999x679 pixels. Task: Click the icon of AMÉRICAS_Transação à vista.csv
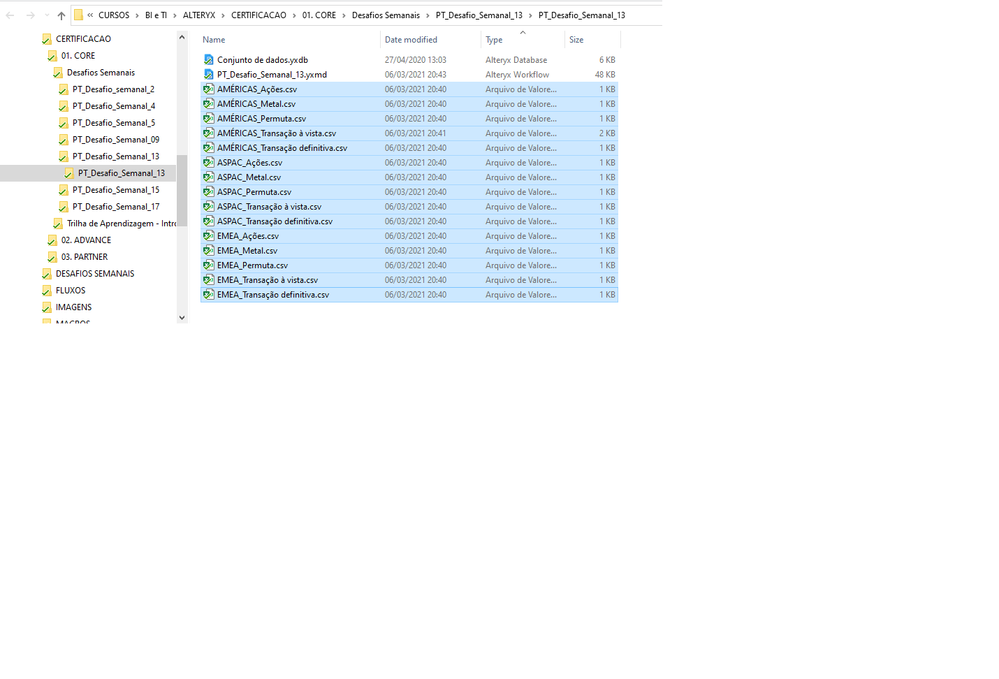click(x=208, y=133)
